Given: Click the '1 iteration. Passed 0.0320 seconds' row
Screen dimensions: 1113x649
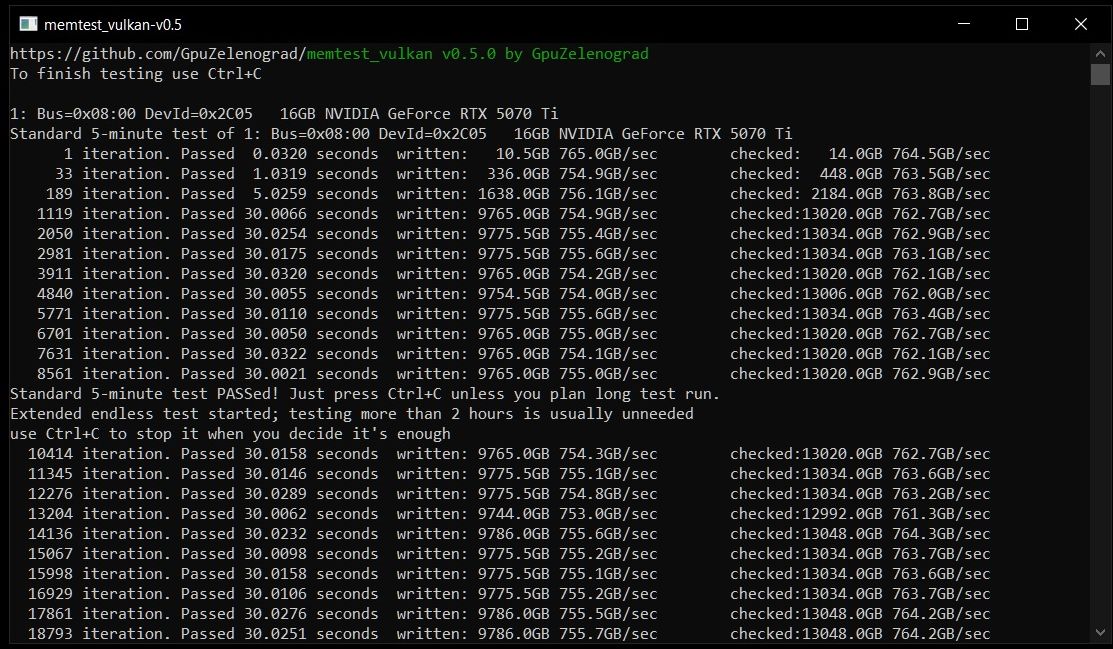Looking at the screenshot, I should 526,153.
